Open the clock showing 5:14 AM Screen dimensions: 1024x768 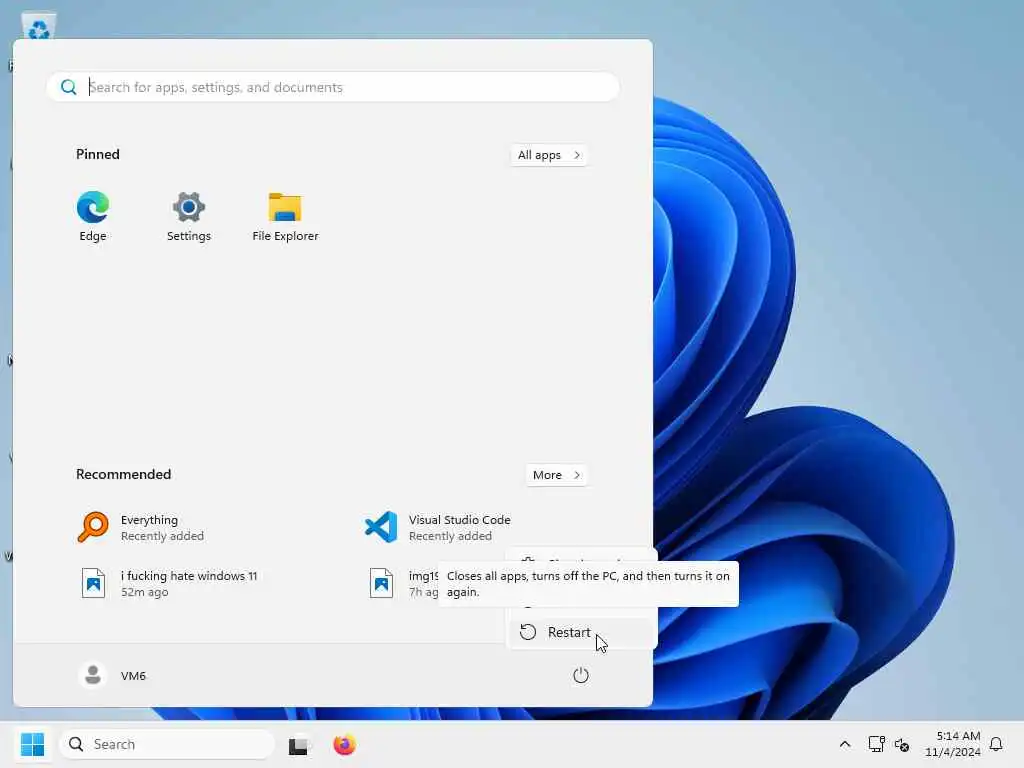click(x=952, y=744)
